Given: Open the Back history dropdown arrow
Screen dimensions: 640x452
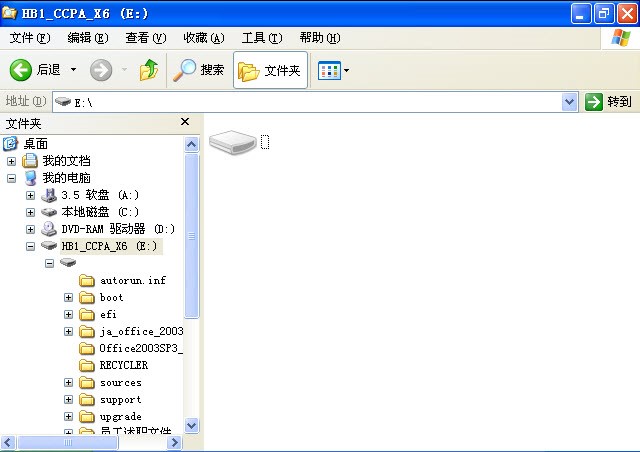Looking at the screenshot, I should pos(73,70).
